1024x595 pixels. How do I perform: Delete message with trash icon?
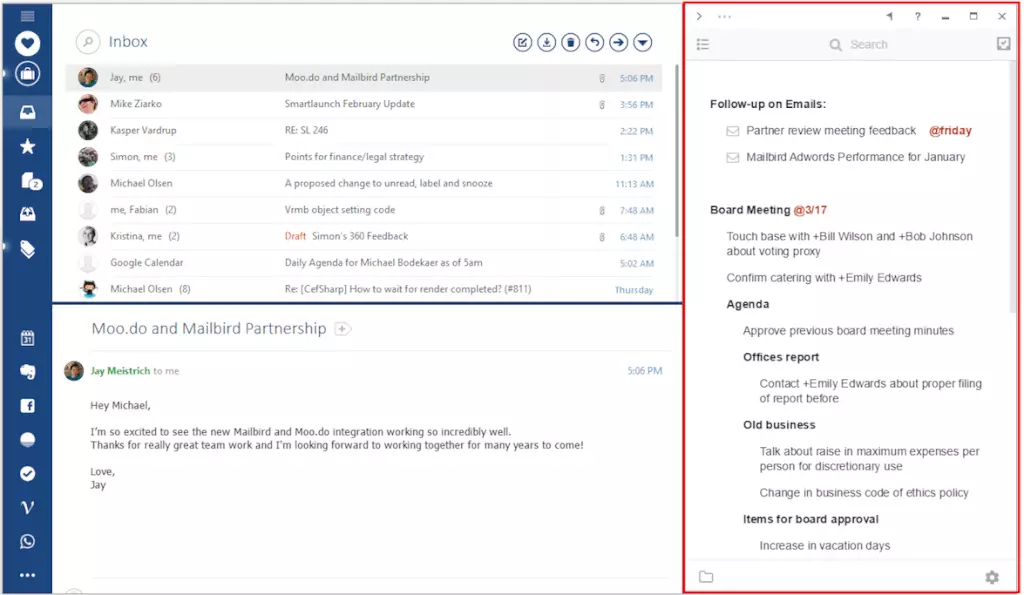pos(570,42)
